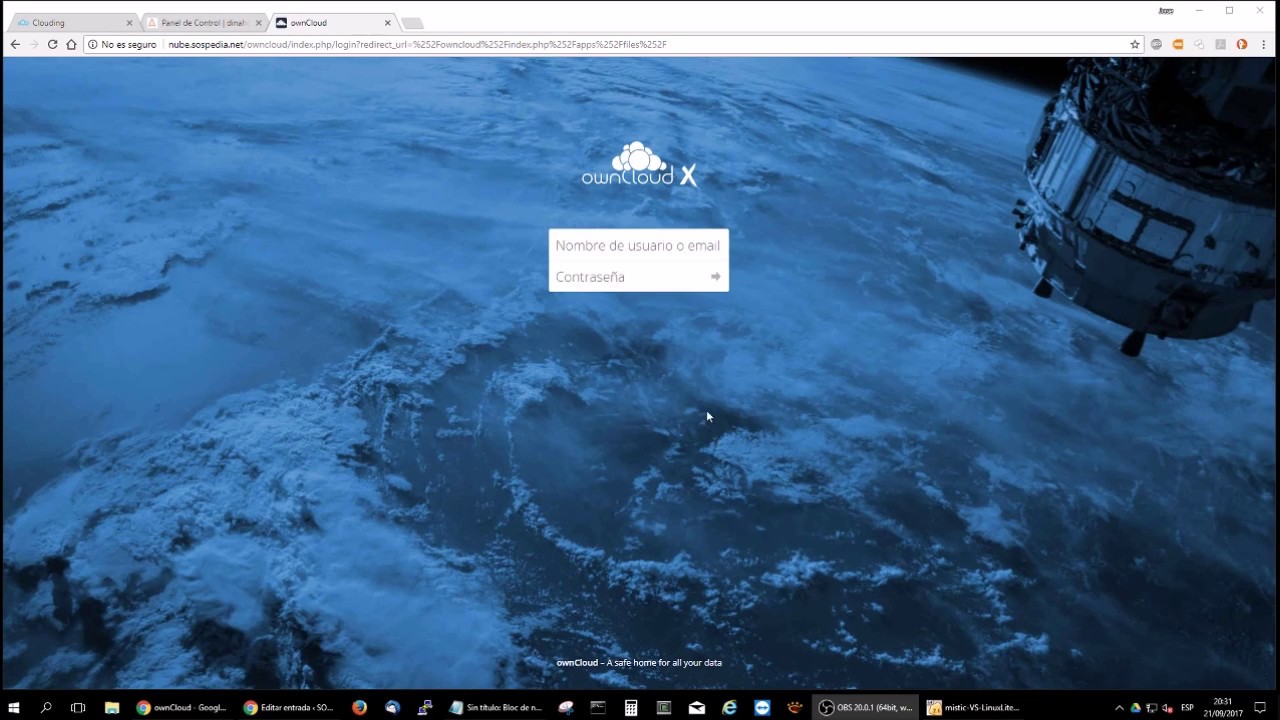Viewport: 1280px width, 720px height.
Task: Open the PDF extension icon
Action: [x=1220, y=44]
